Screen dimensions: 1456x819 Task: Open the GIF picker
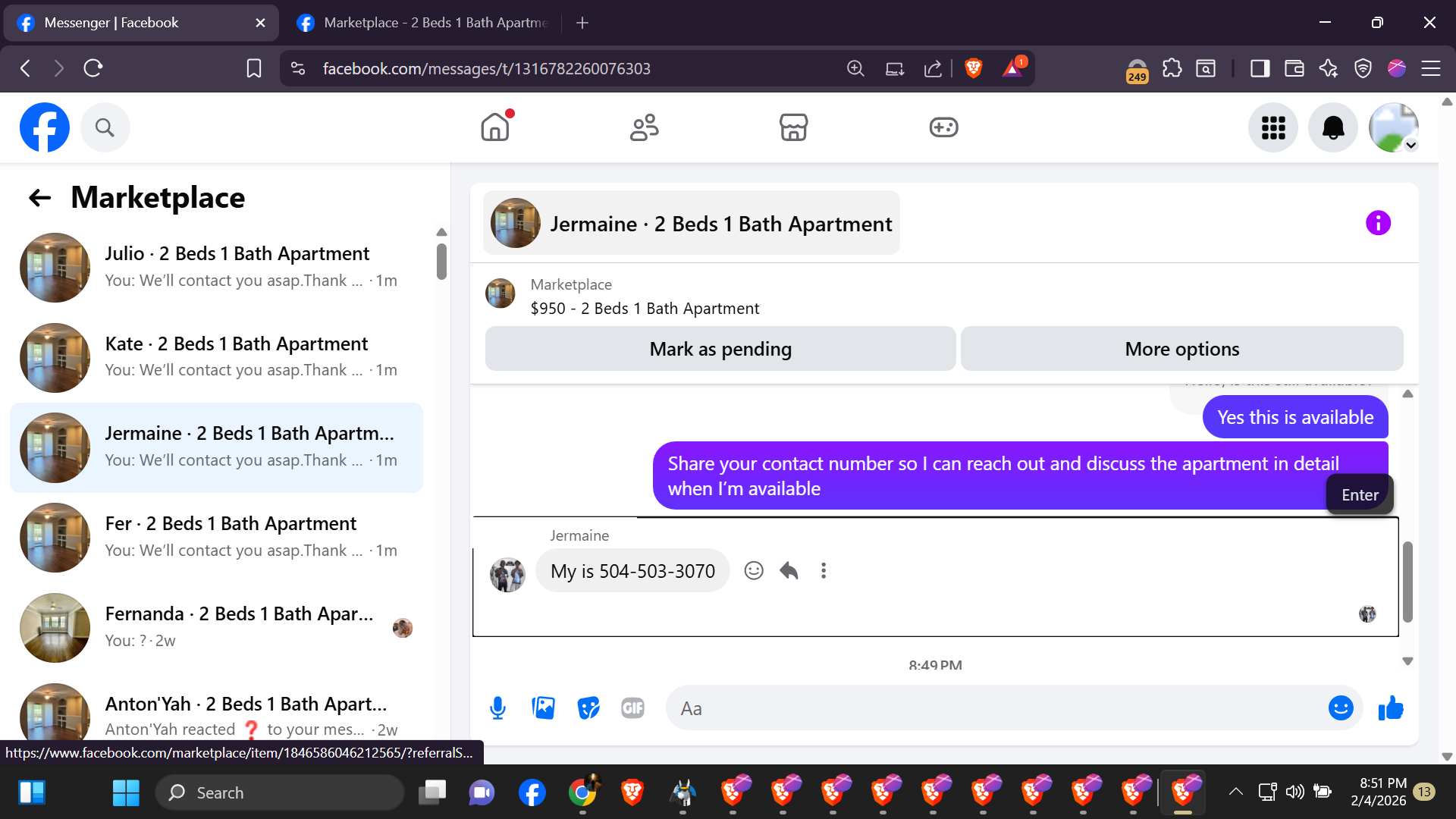pos(632,708)
